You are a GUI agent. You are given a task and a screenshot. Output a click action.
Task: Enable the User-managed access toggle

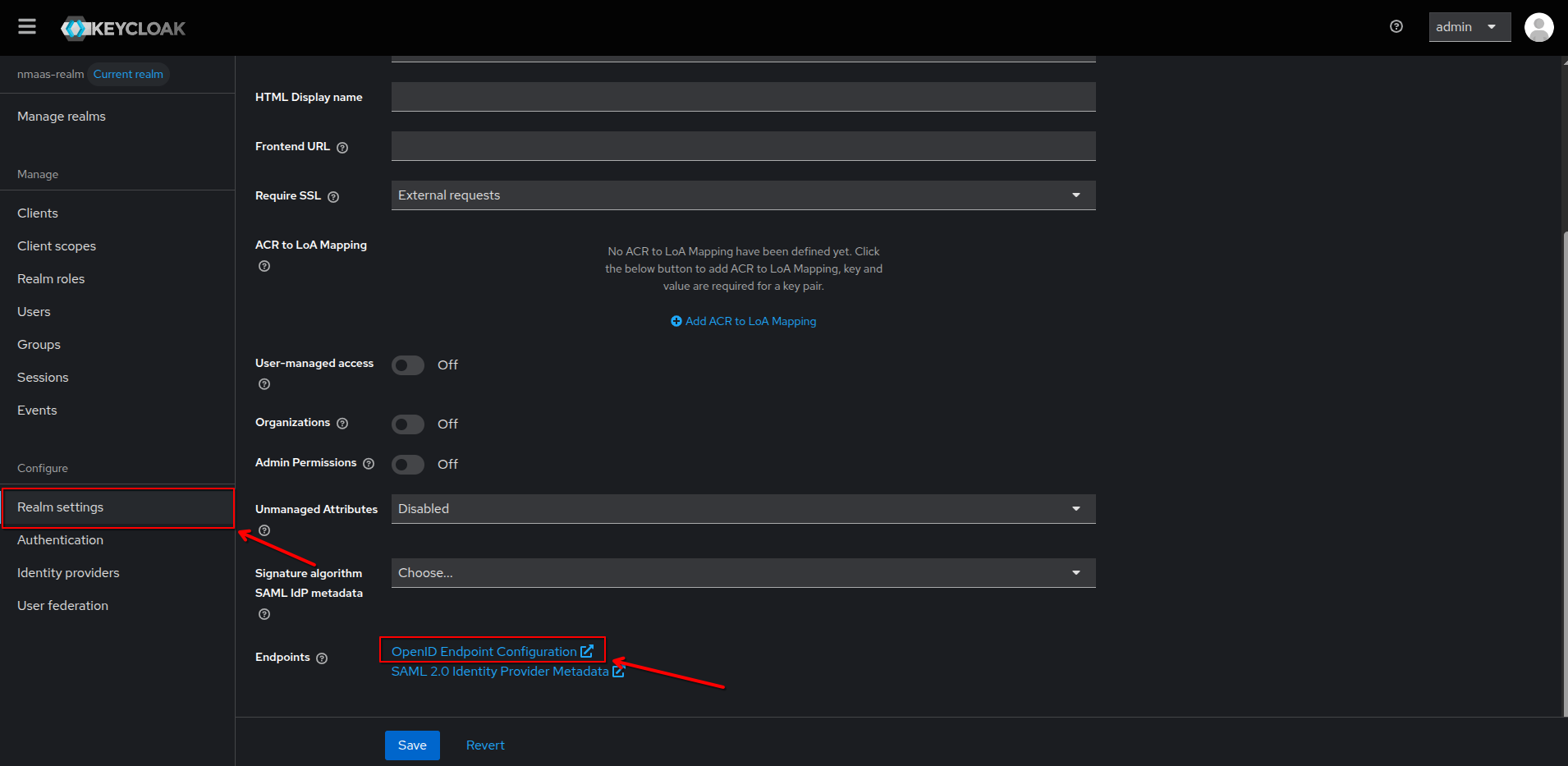(408, 365)
